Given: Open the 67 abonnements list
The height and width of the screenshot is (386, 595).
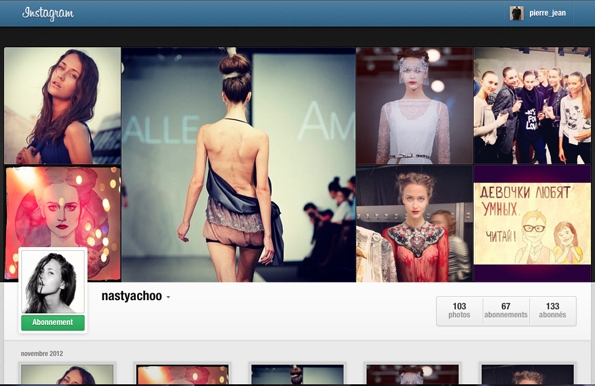Looking at the screenshot, I should tap(506, 310).
